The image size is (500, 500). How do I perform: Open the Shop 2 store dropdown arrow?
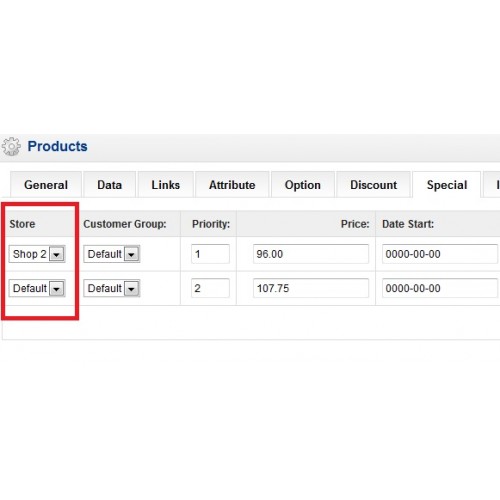pyautogui.click(x=56, y=254)
